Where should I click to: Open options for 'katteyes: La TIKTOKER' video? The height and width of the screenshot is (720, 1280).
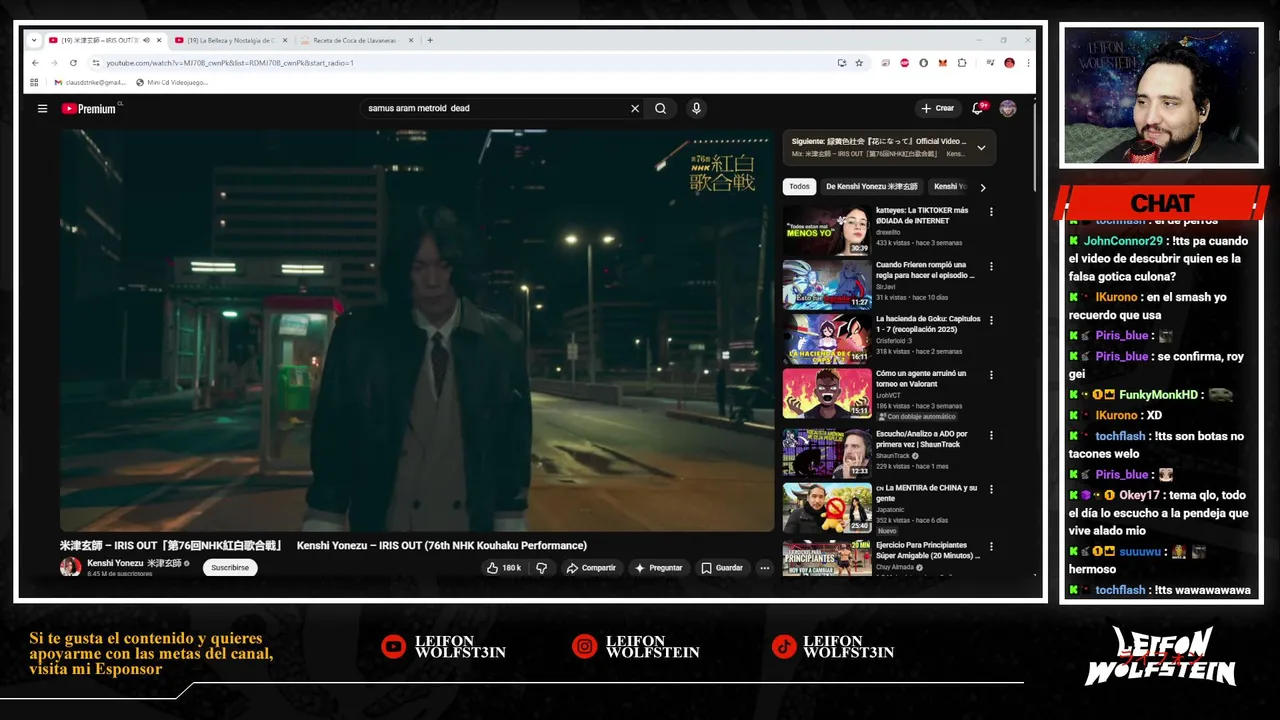click(991, 212)
